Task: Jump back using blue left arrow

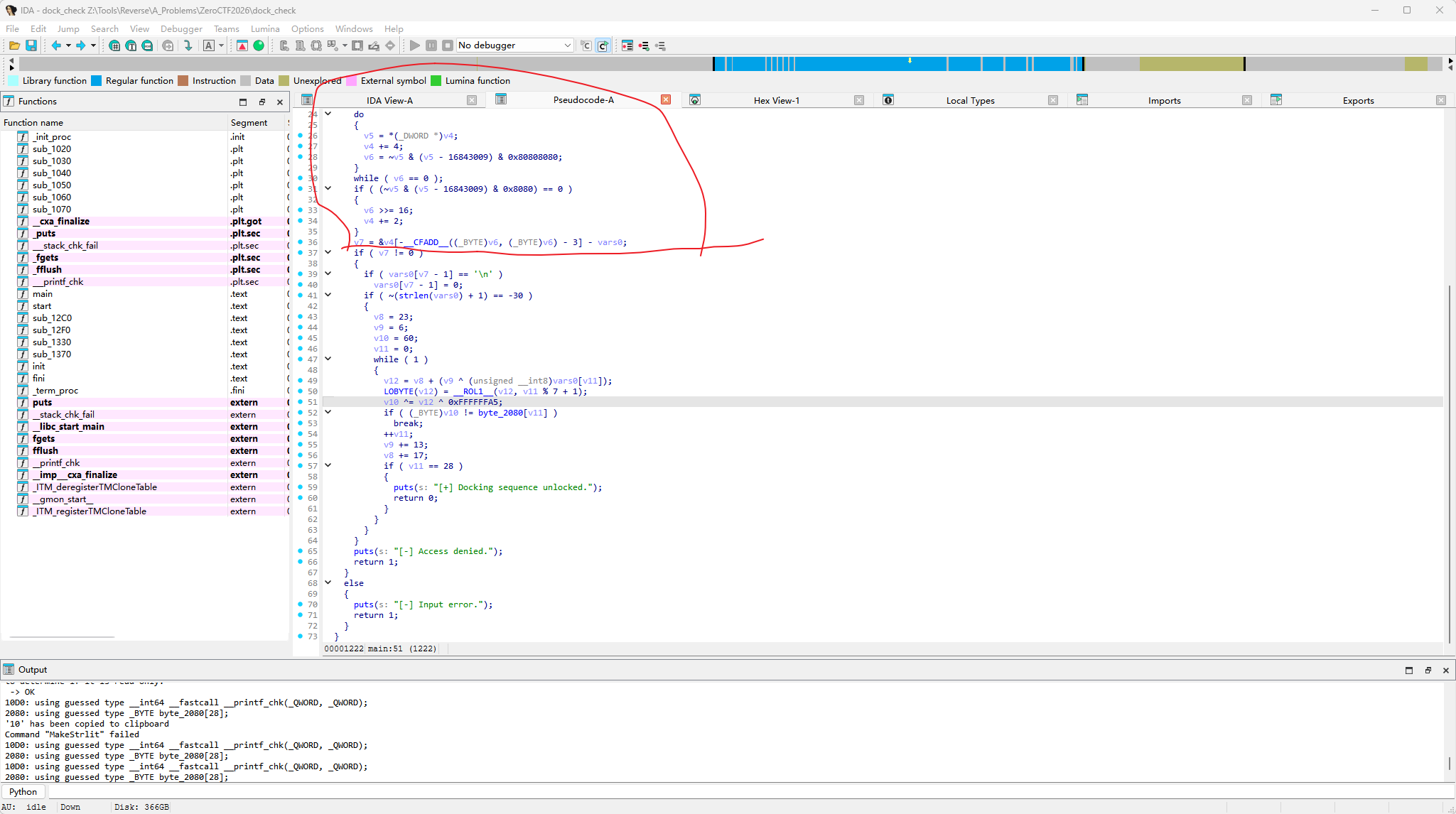Action: tap(56, 45)
